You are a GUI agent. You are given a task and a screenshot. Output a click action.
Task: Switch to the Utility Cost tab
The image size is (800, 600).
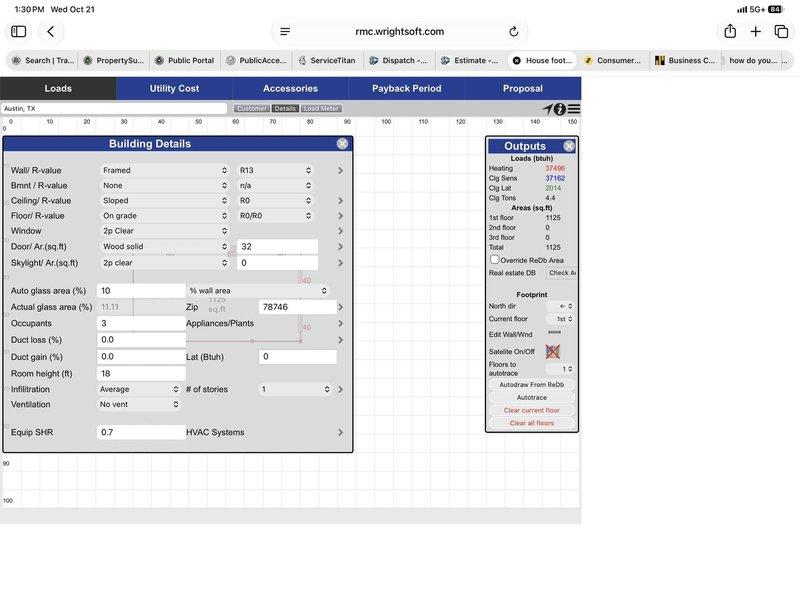point(174,88)
